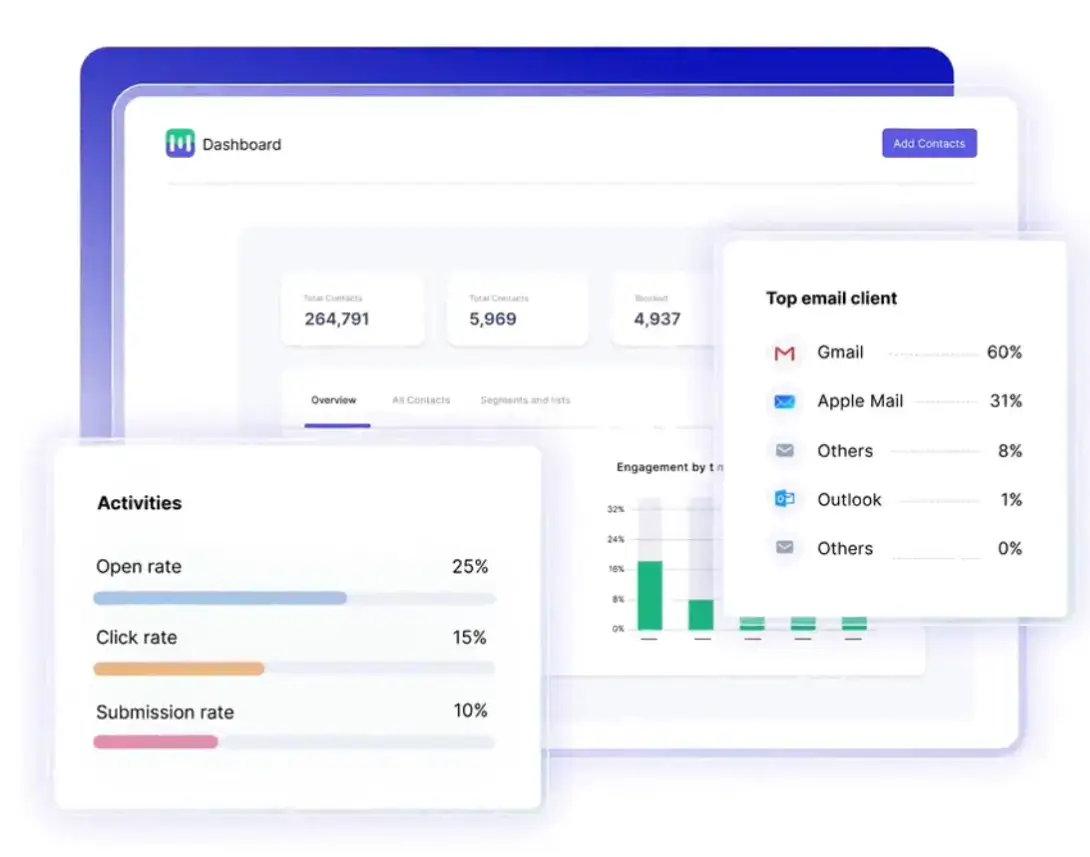Click the Gmail icon in Top email client
This screenshot has height=857, width=1090.
point(785,353)
